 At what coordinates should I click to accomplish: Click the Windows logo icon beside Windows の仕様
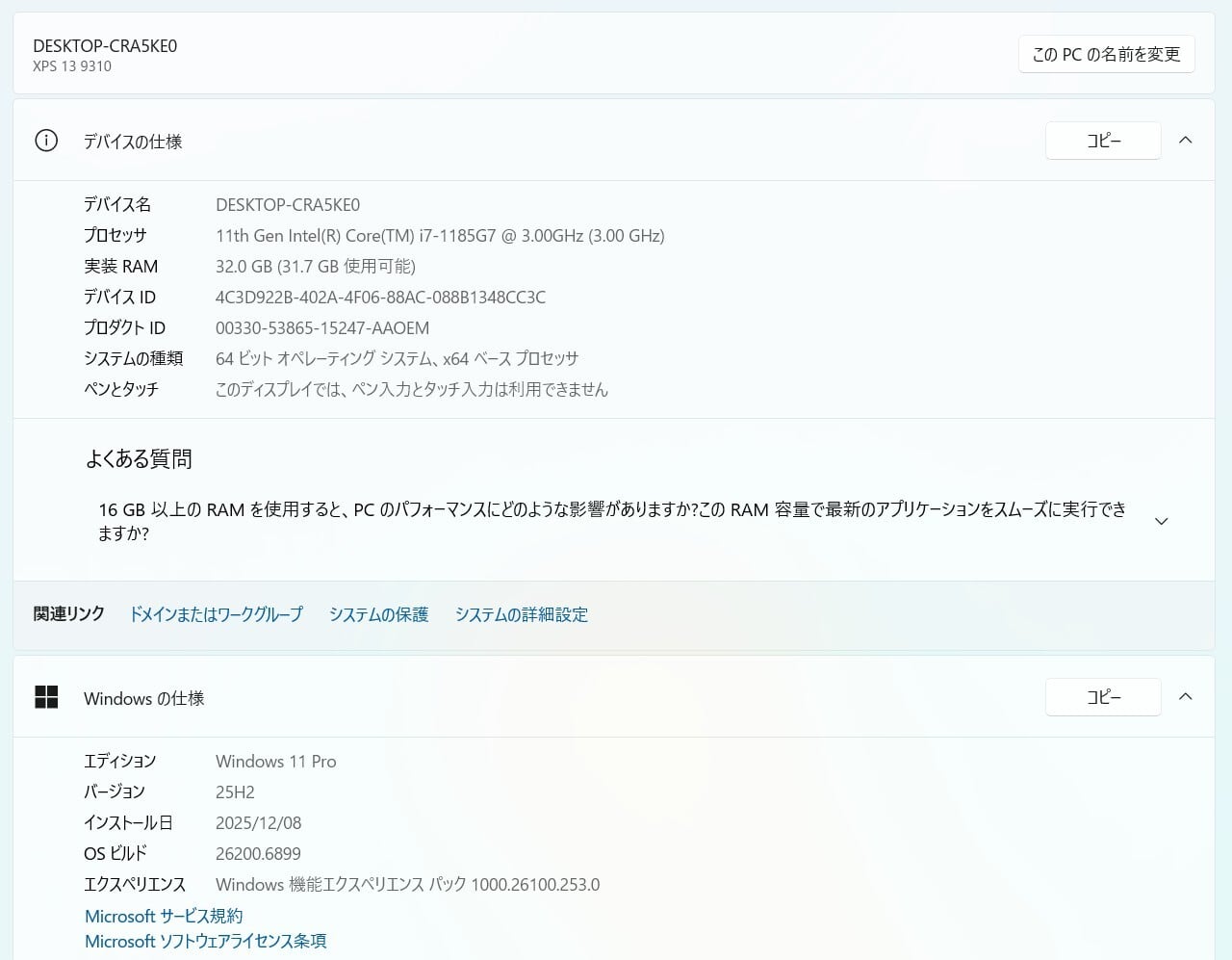point(46,697)
